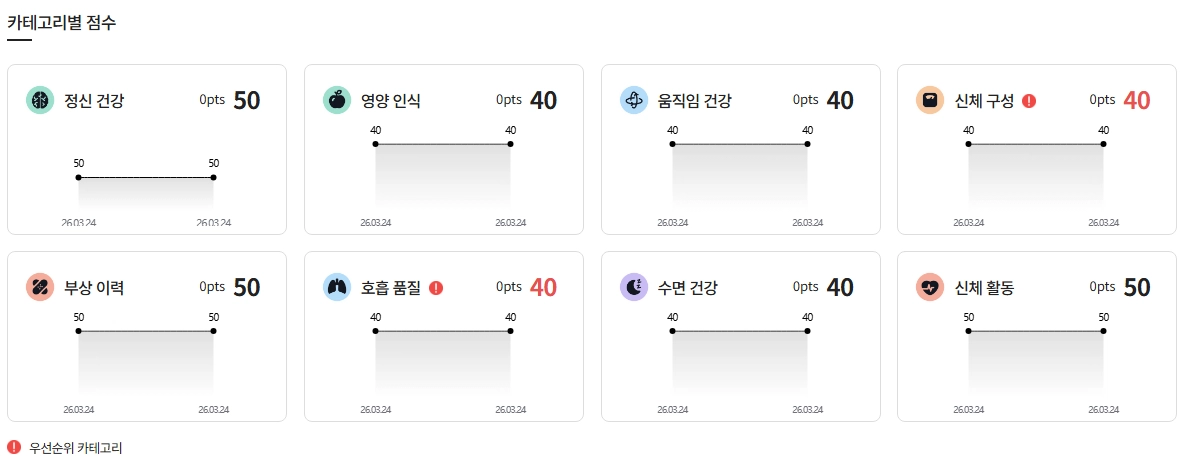Click the 영양 인식 apple icon
1197x474 pixels.
(x=337, y=100)
